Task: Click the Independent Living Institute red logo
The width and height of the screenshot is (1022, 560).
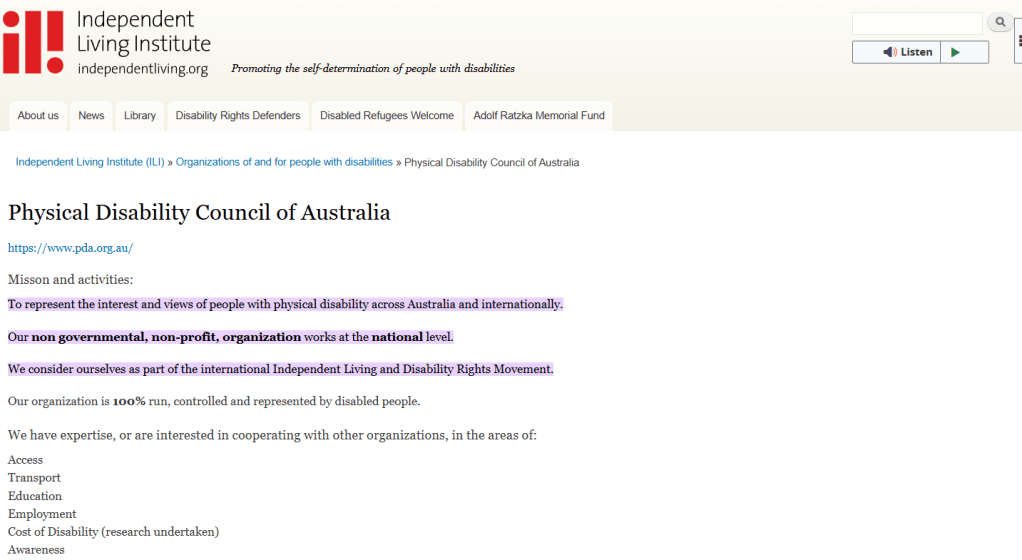Action: pyautogui.click(x=34, y=41)
